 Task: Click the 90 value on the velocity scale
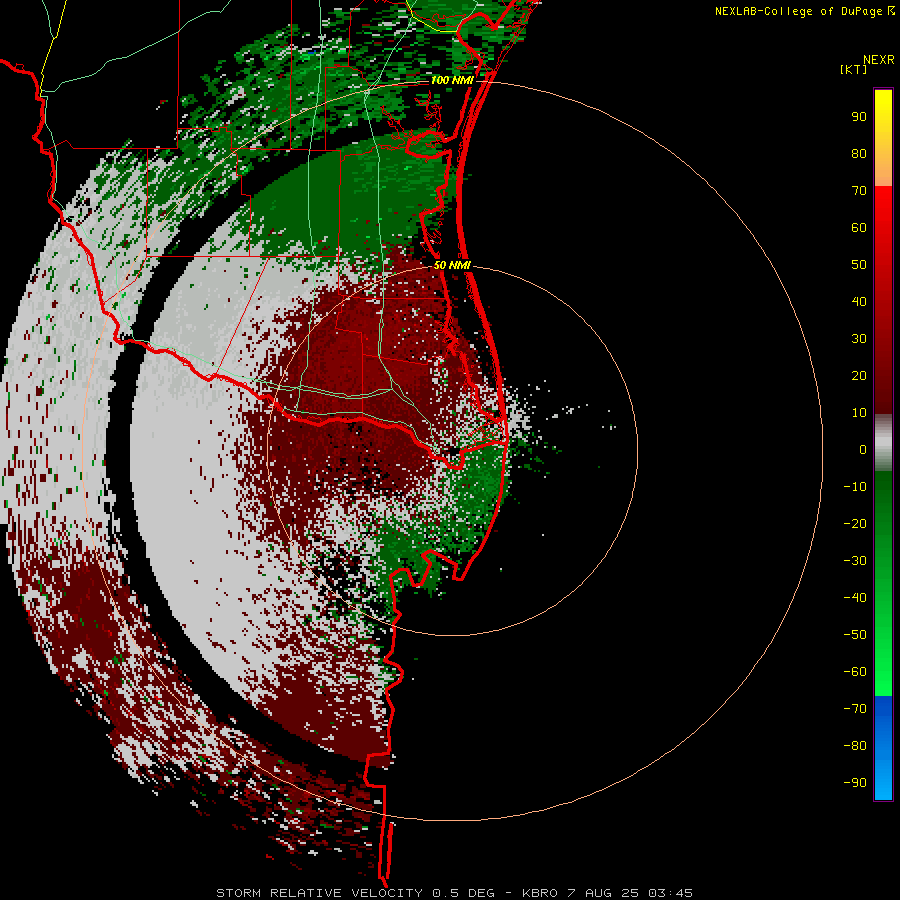point(859,117)
